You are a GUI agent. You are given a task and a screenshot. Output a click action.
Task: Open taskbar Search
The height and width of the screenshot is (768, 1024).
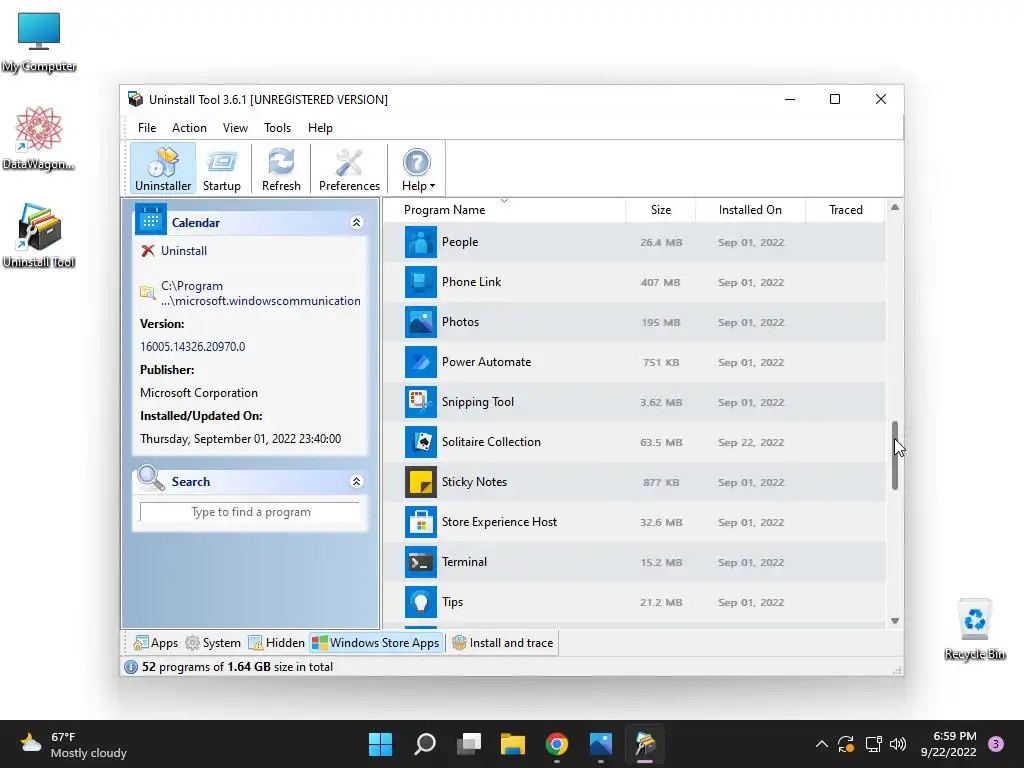[424, 744]
